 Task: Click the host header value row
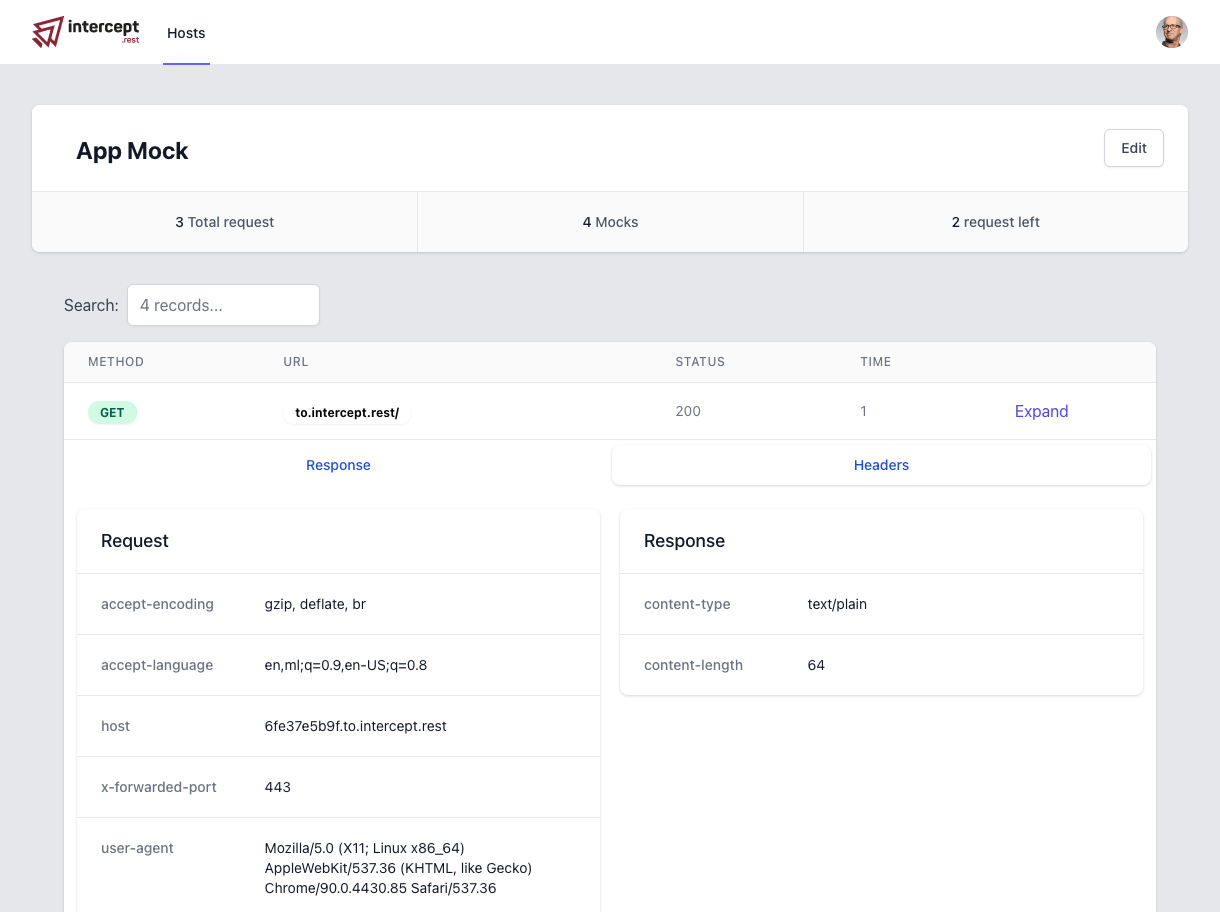click(x=355, y=726)
